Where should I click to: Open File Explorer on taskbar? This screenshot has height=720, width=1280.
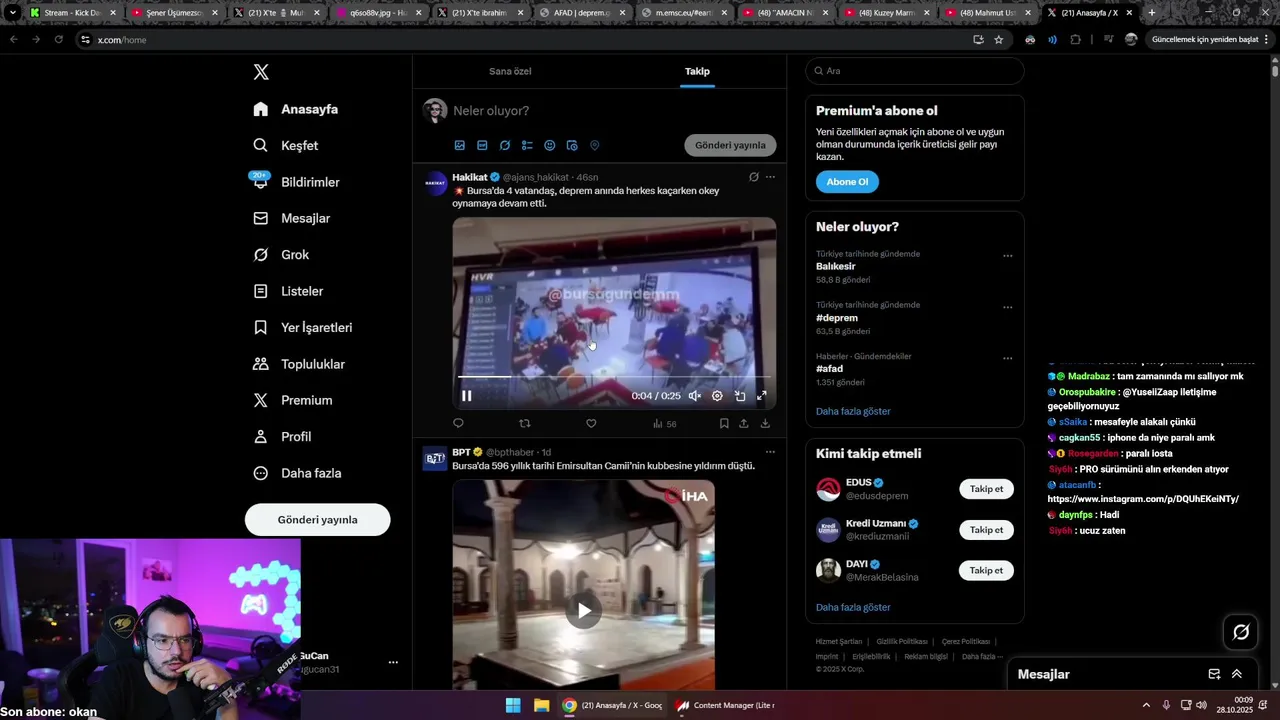point(541,705)
